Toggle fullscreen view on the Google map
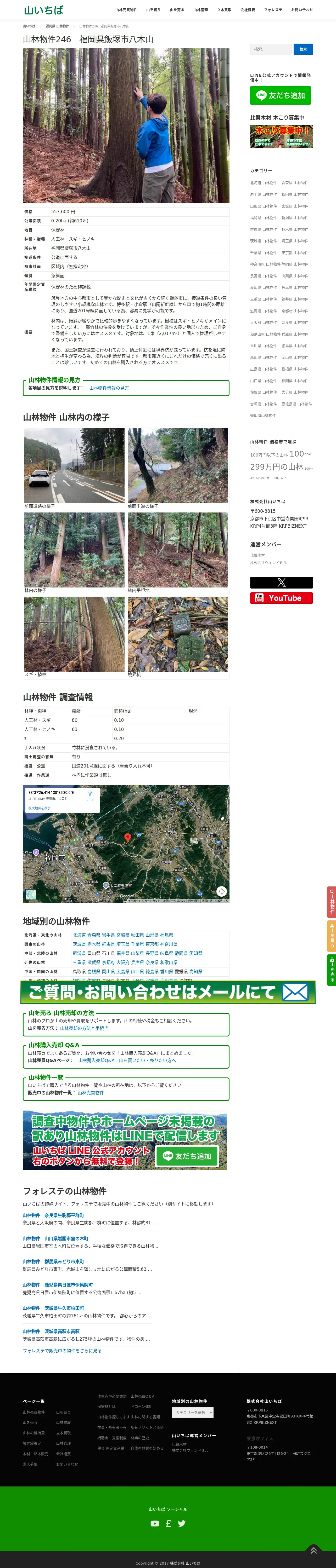 coord(221,891)
